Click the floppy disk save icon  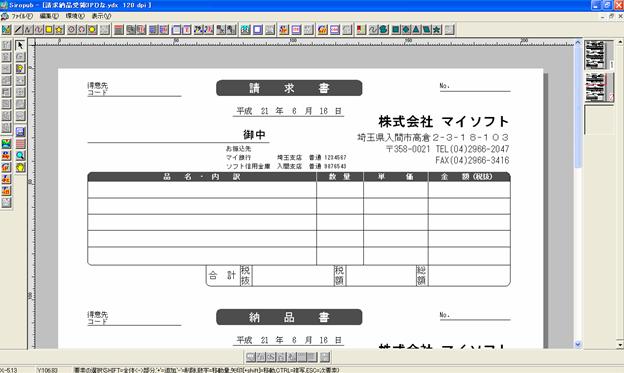(20, 132)
